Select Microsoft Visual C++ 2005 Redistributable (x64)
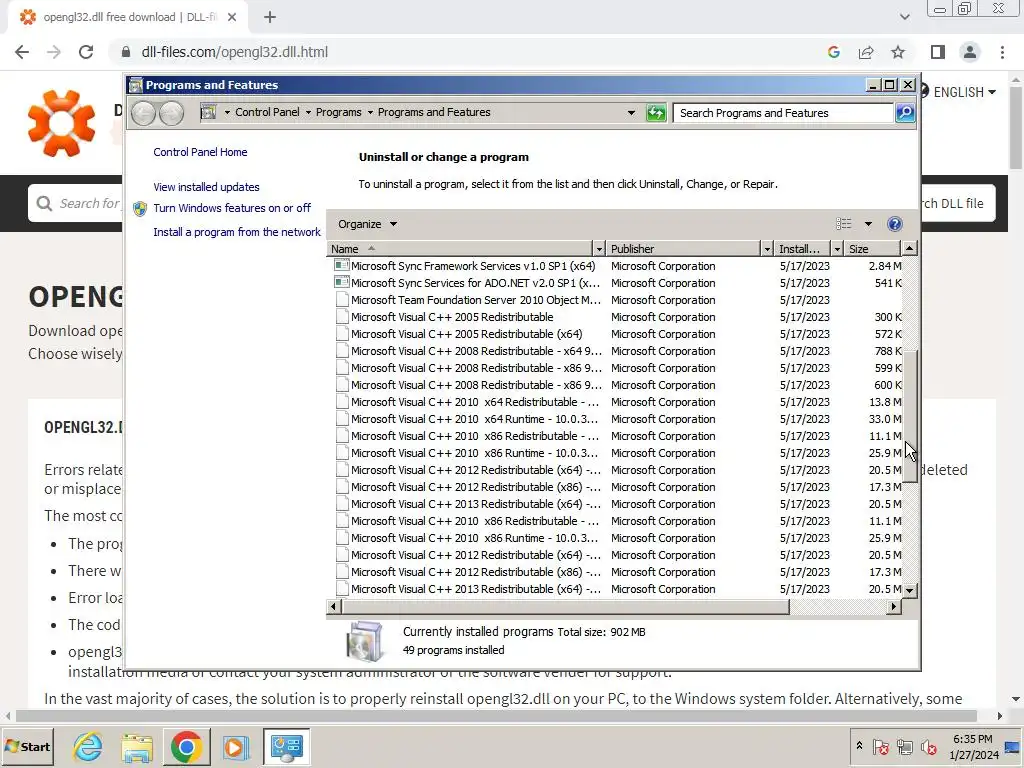Viewport: 1024px width, 768px height. (x=614, y=334)
